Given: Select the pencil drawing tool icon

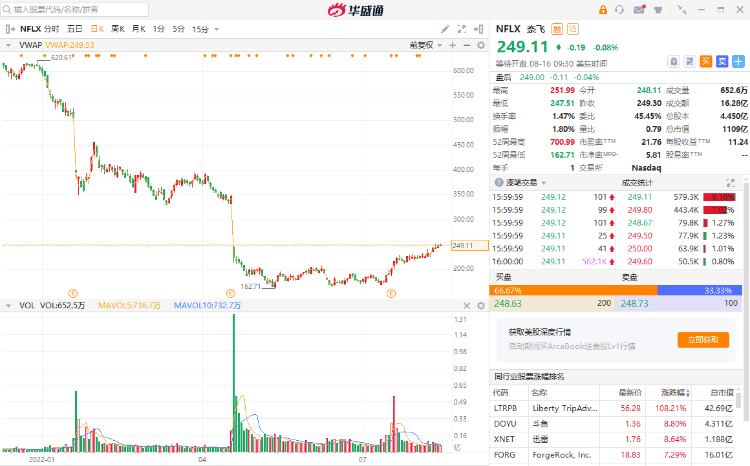Looking at the screenshot, I should (445, 29).
